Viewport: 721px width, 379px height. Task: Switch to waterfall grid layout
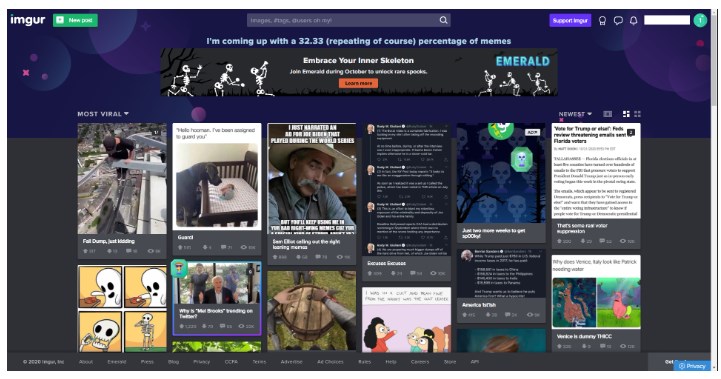tap(626, 114)
